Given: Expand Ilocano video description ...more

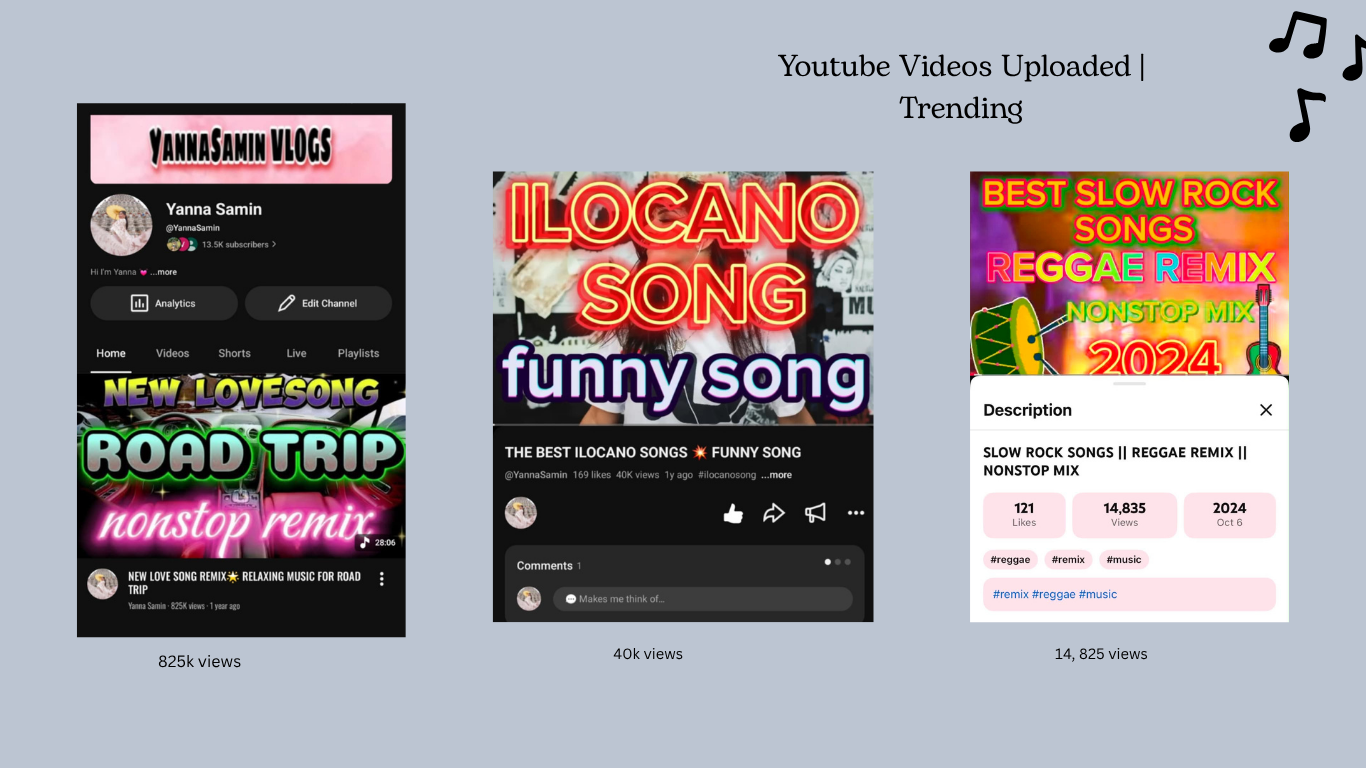Looking at the screenshot, I should point(776,475).
